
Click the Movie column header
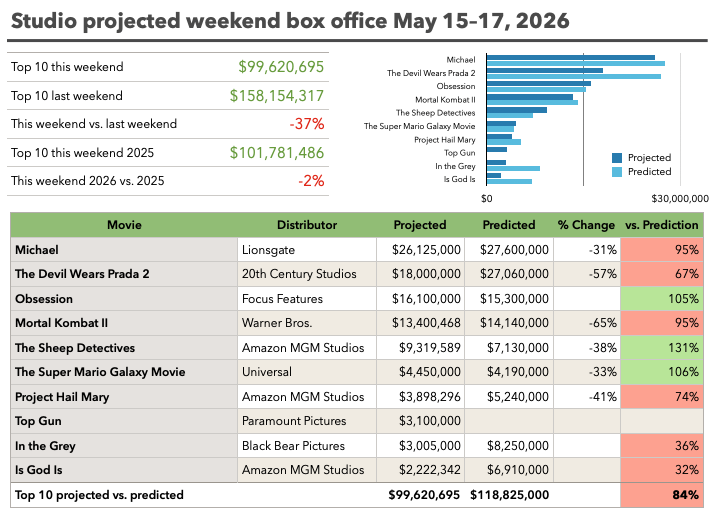[124, 225]
